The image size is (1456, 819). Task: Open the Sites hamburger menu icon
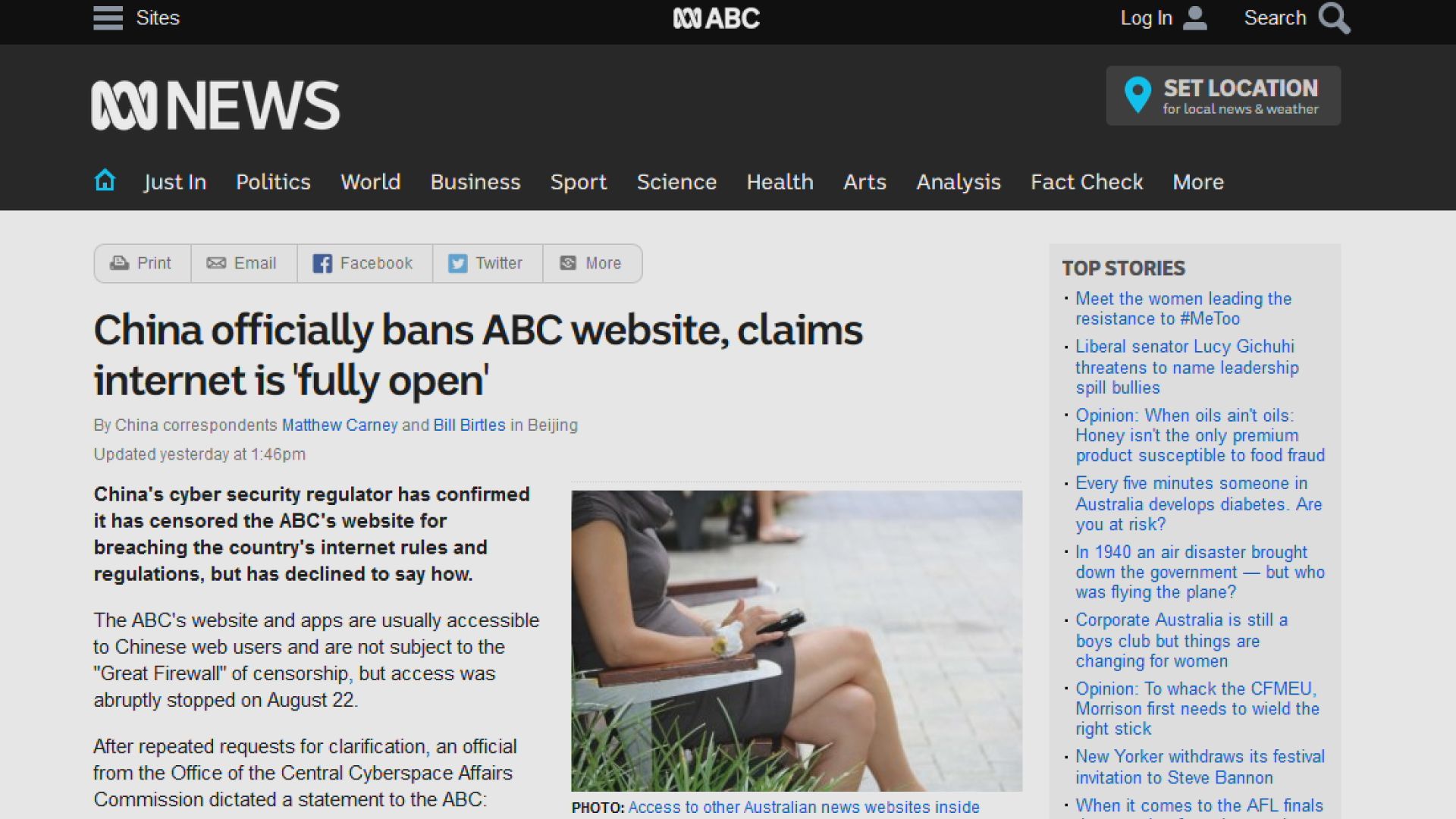tap(108, 17)
